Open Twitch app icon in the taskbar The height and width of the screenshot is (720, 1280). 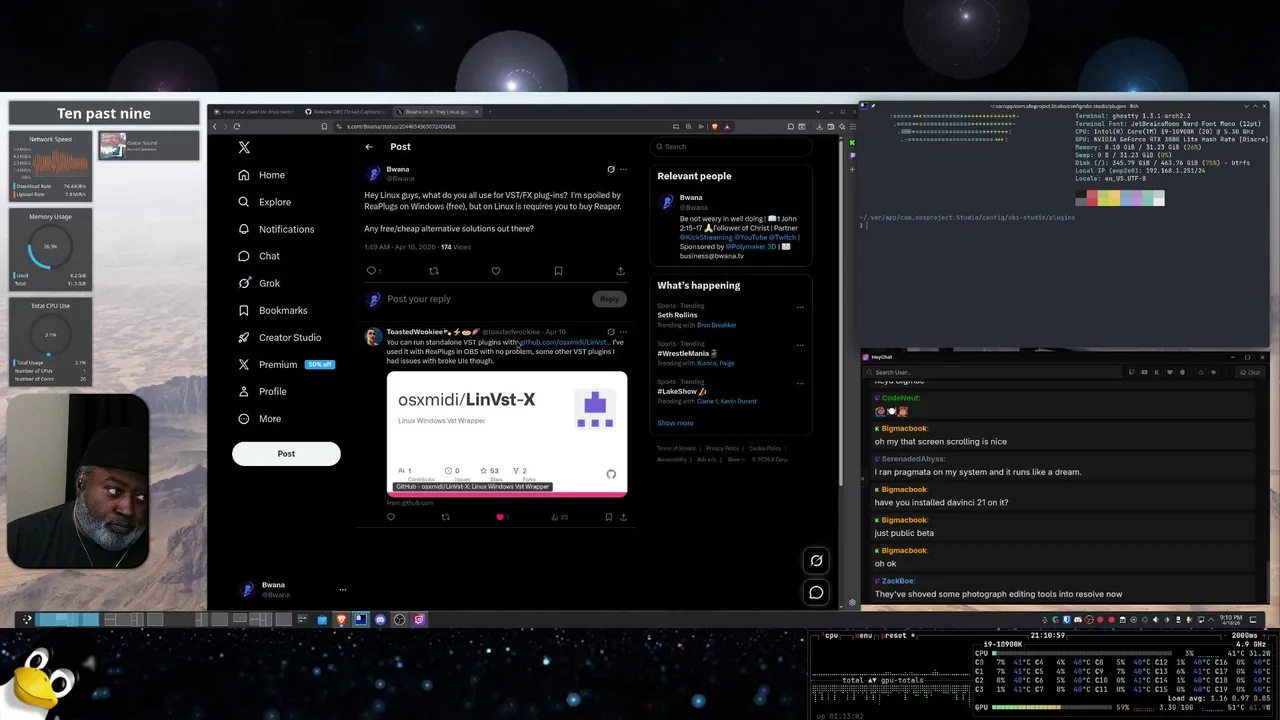(419, 620)
